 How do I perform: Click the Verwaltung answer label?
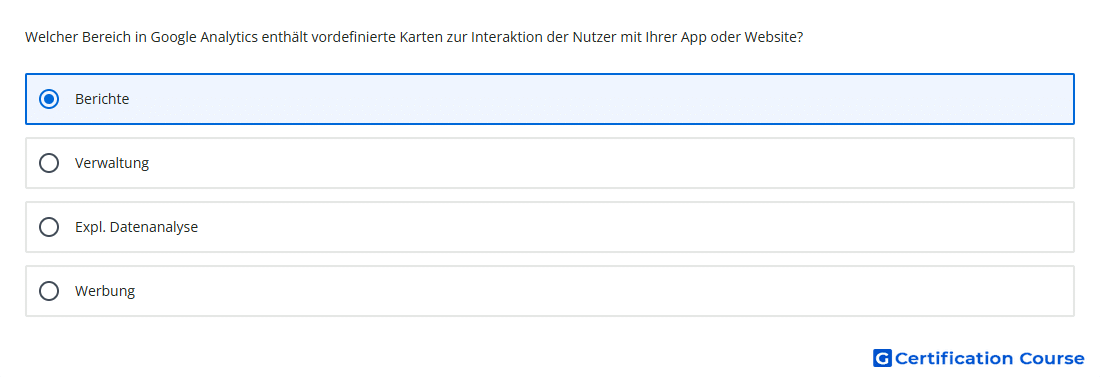pos(112,163)
